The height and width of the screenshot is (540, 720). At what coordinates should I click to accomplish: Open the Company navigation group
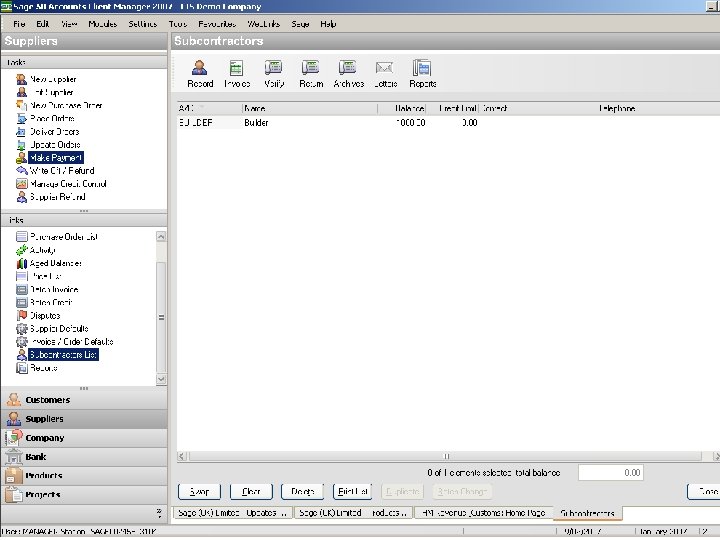(x=84, y=438)
